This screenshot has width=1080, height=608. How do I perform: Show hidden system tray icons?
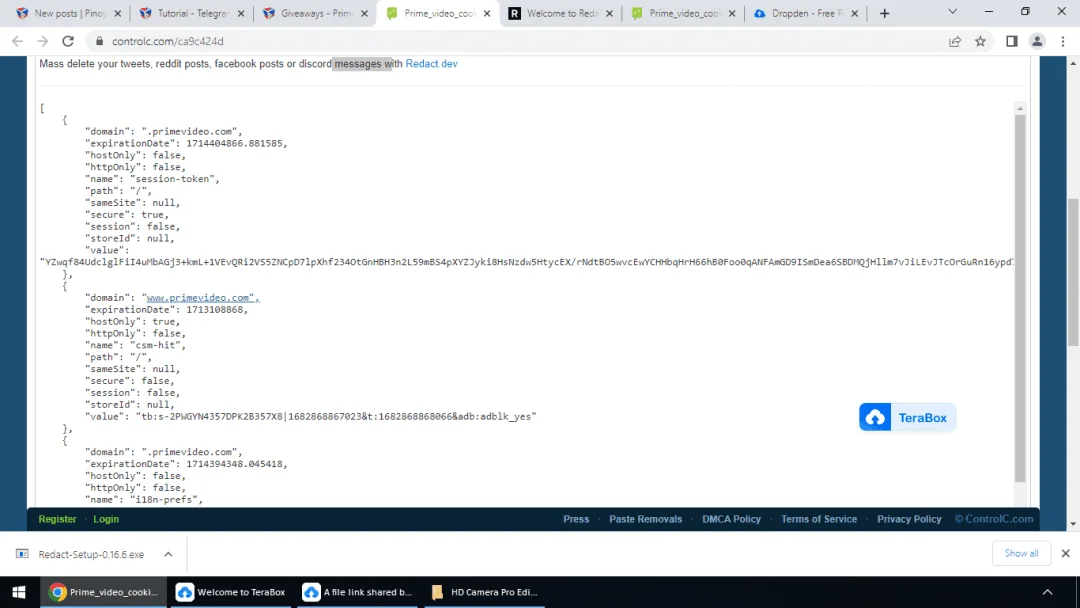coord(1047,592)
